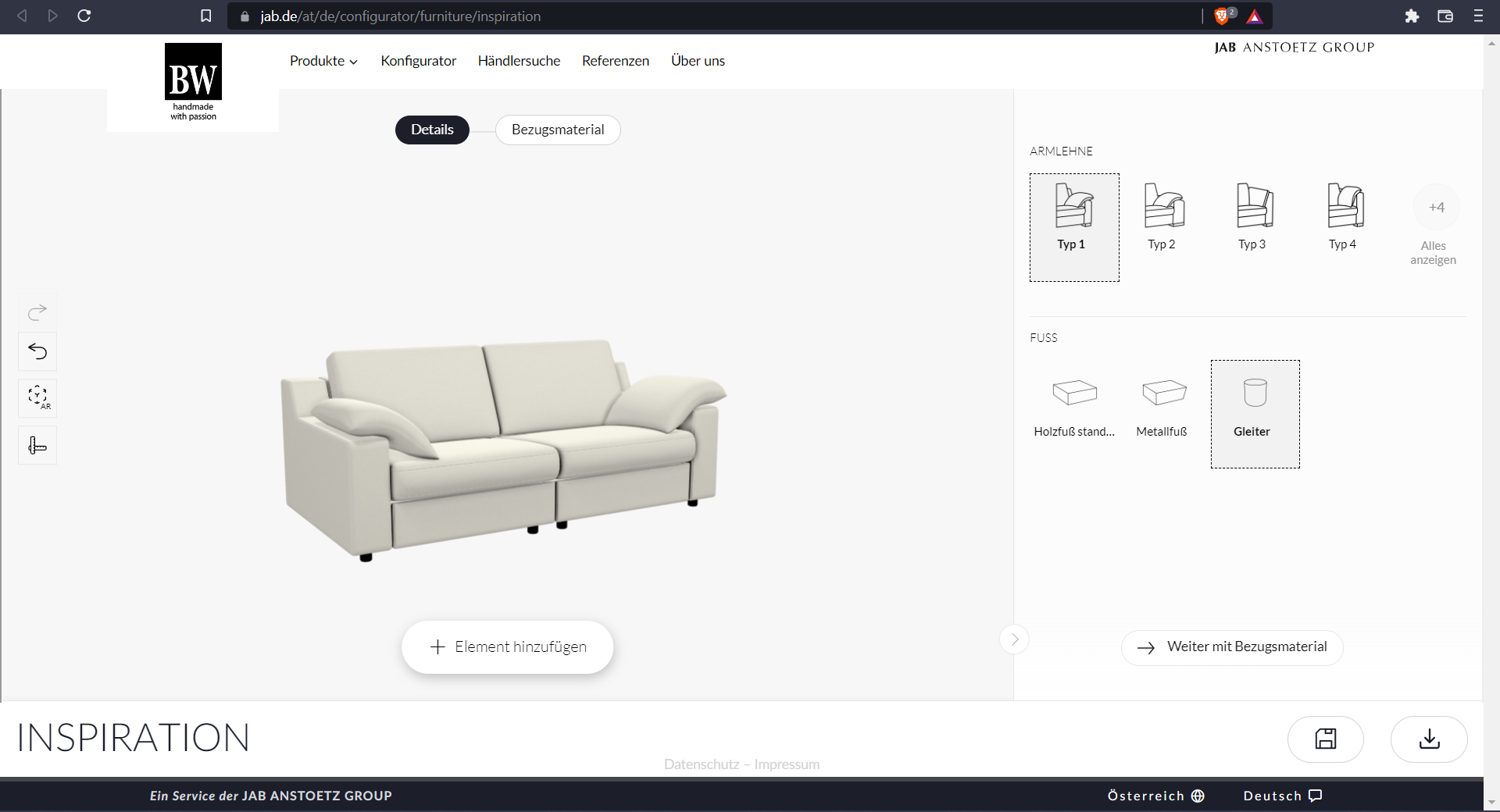Download the configuration

pos(1429,739)
